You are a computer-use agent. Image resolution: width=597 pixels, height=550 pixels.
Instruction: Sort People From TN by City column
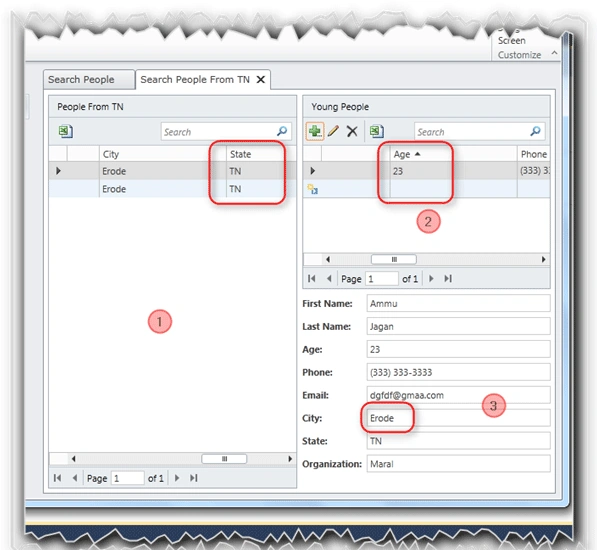point(163,154)
